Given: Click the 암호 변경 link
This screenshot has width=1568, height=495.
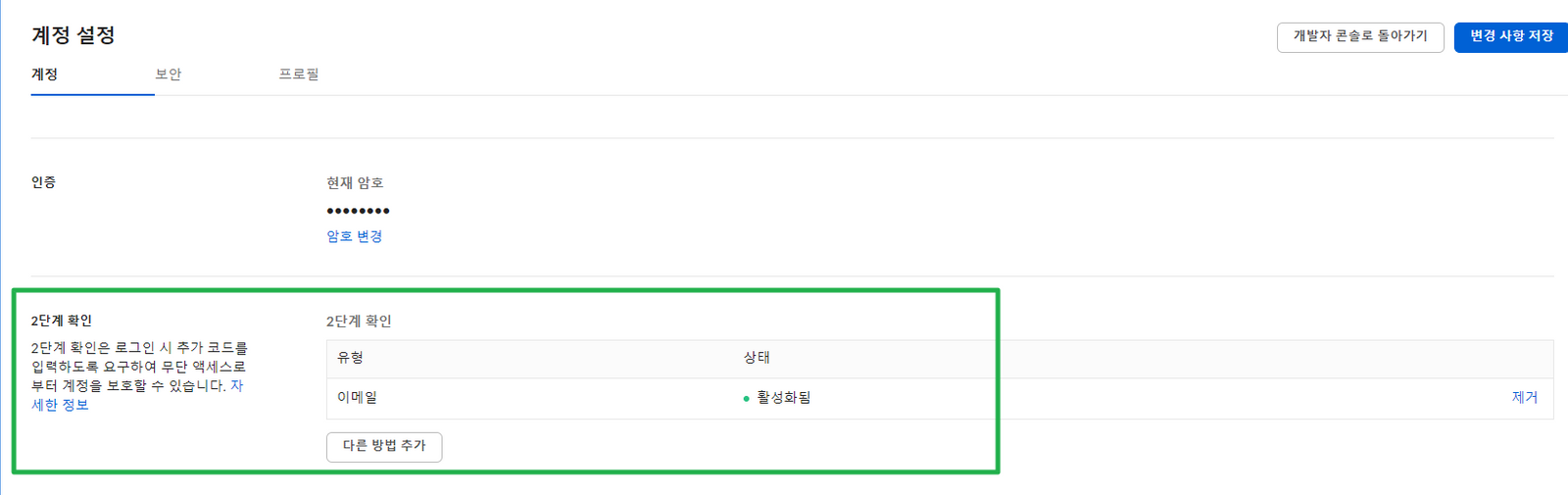Looking at the screenshot, I should (354, 236).
